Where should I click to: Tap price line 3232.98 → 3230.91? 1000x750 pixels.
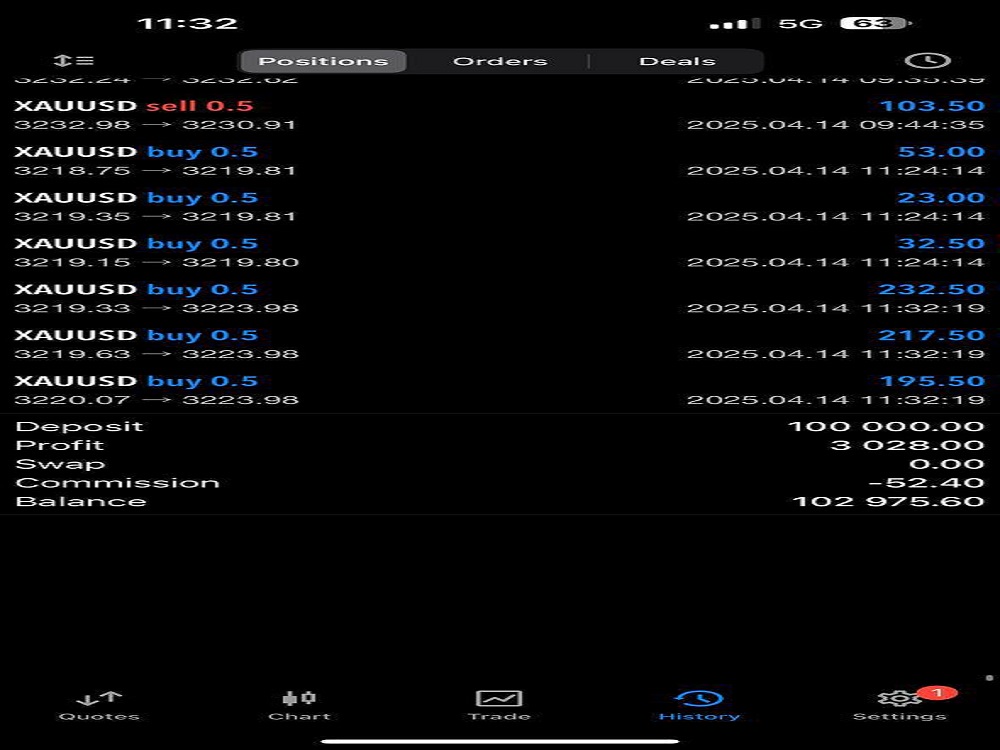pos(155,125)
